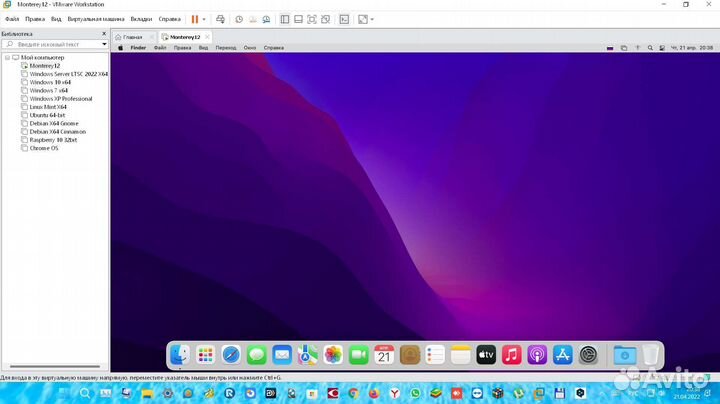Switch to the 'Главная' tab

click(131, 37)
